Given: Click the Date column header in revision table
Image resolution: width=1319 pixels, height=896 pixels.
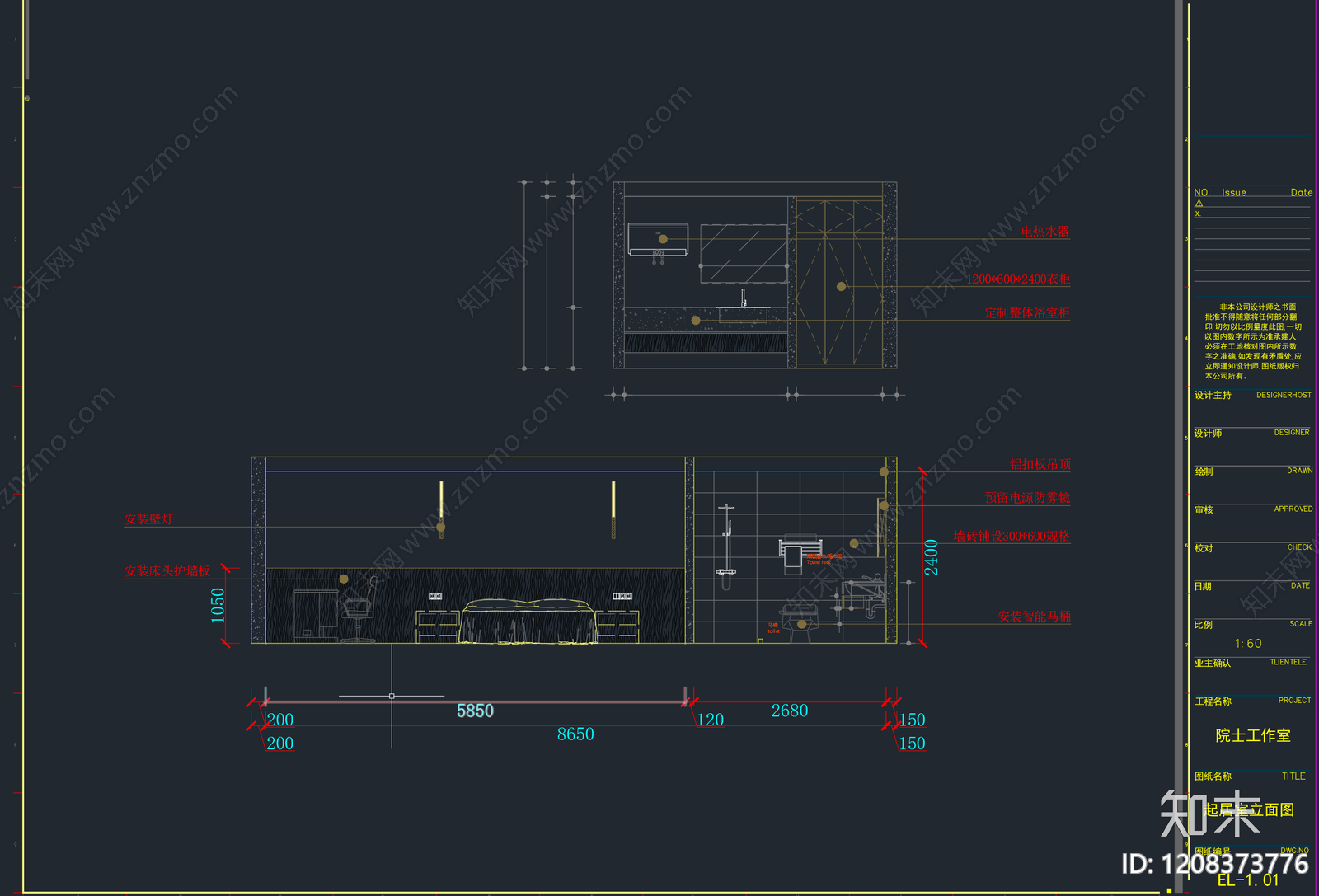Looking at the screenshot, I should [x=1302, y=193].
